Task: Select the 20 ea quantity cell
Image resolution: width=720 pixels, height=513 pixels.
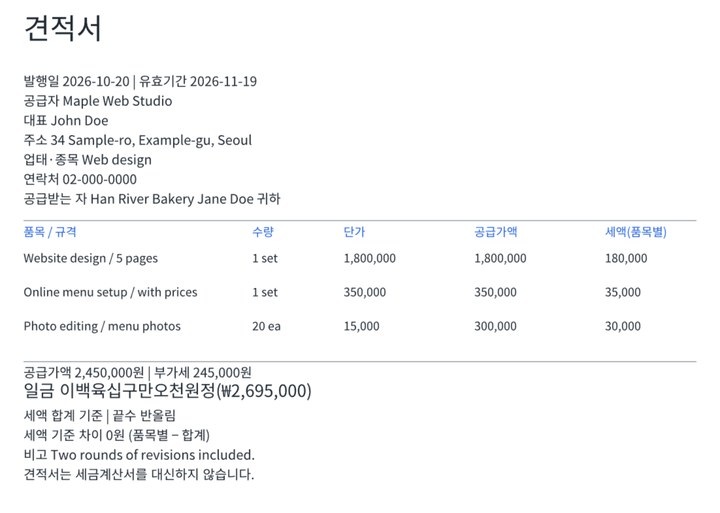Action: [x=266, y=326]
